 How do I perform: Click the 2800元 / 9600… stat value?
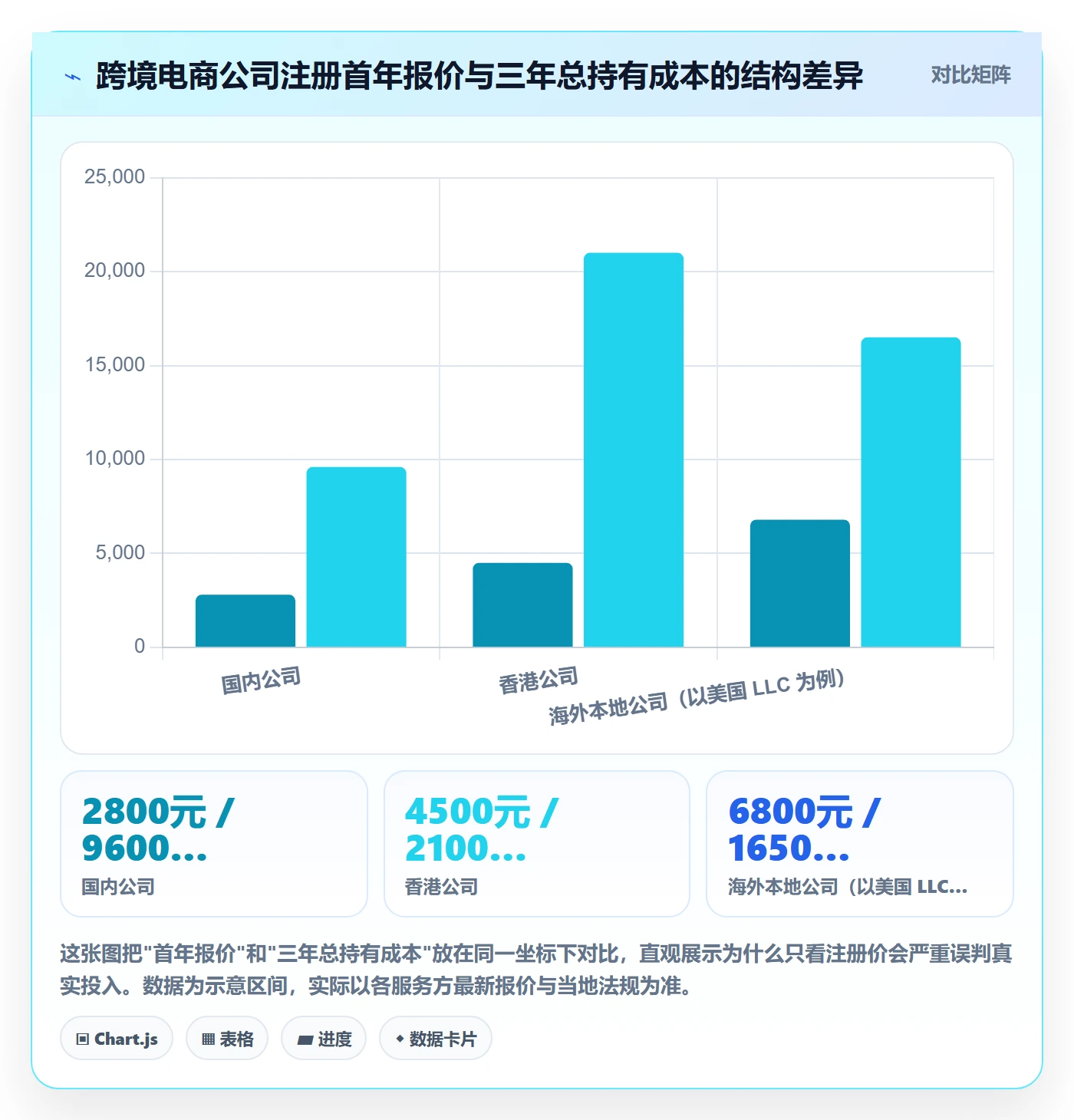(158, 829)
